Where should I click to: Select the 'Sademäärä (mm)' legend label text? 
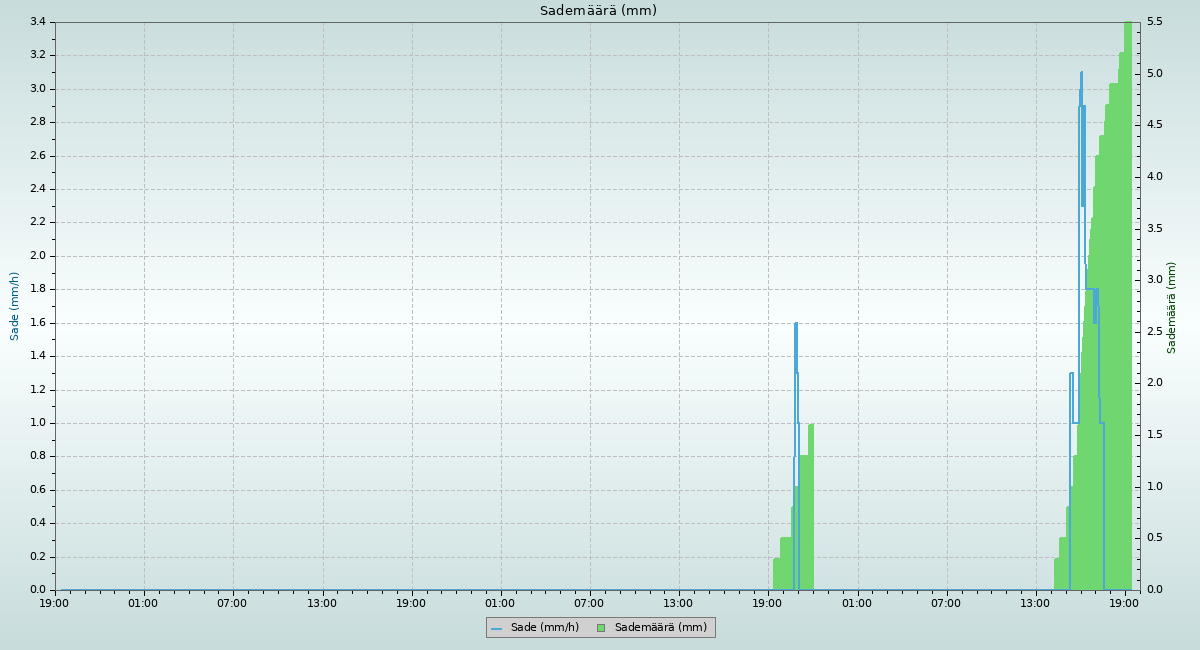660,628
